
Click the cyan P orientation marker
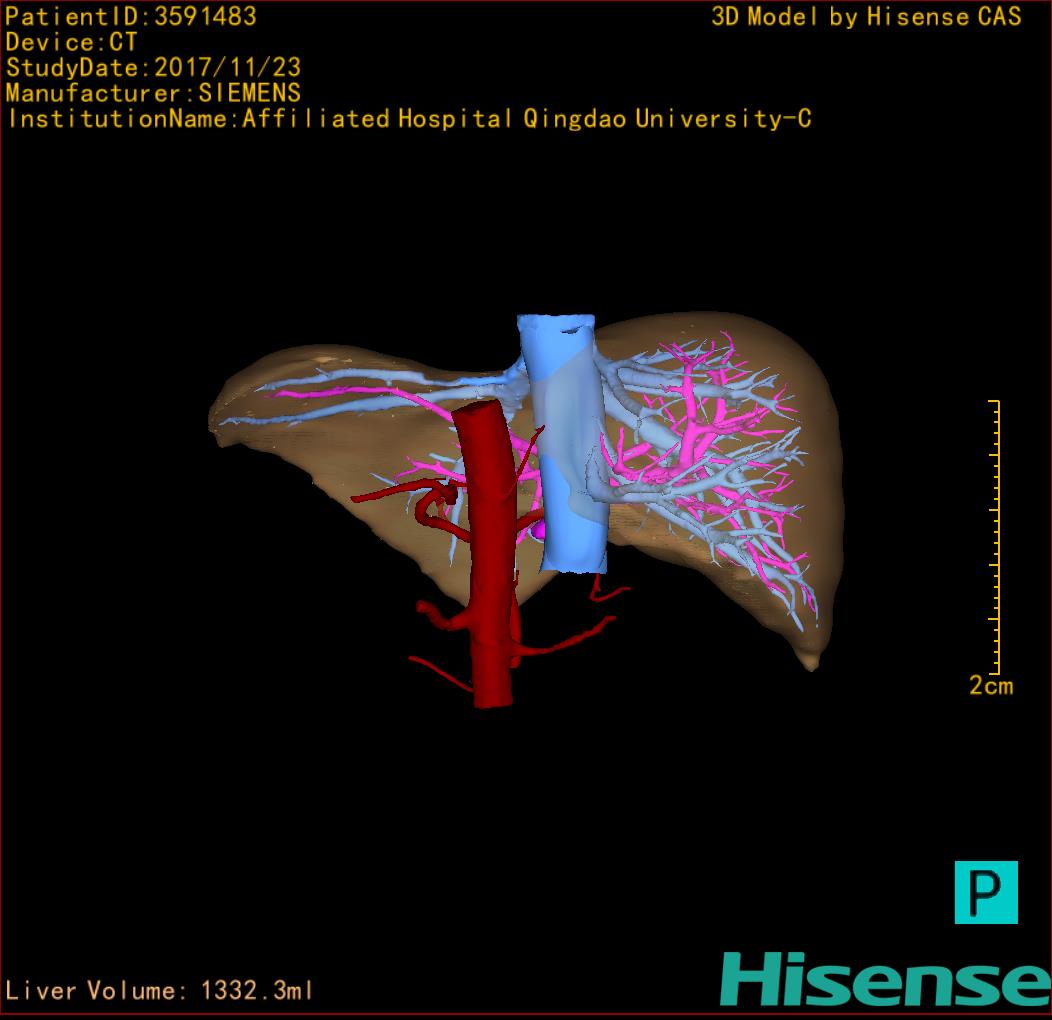coord(986,892)
